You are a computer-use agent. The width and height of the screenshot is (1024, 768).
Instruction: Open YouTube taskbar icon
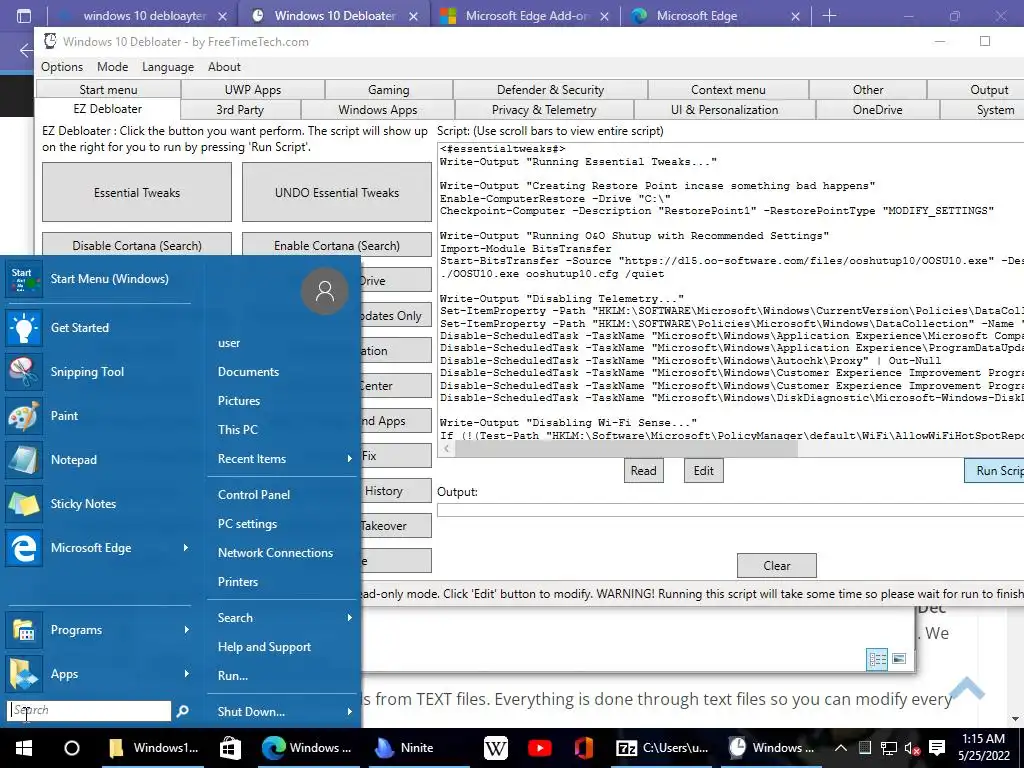539,748
